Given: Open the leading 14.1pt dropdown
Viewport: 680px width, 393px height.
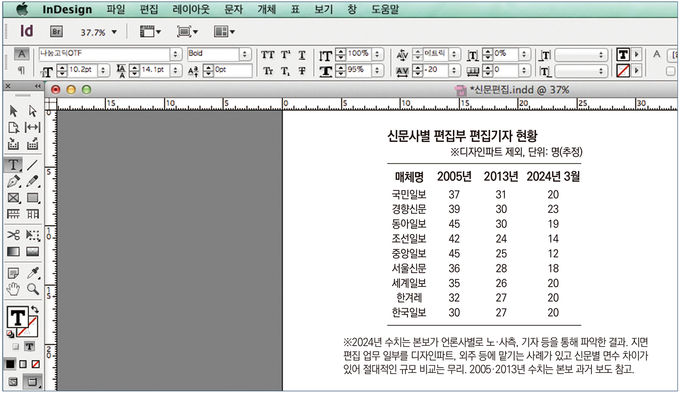Looking at the screenshot, I should pyautogui.click(x=175, y=70).
